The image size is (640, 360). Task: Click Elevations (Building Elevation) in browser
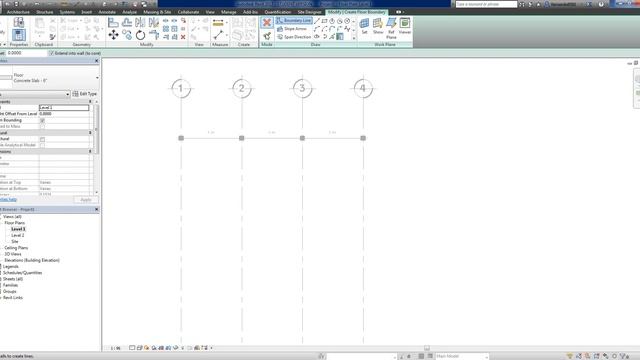click(x=32, y=260)
